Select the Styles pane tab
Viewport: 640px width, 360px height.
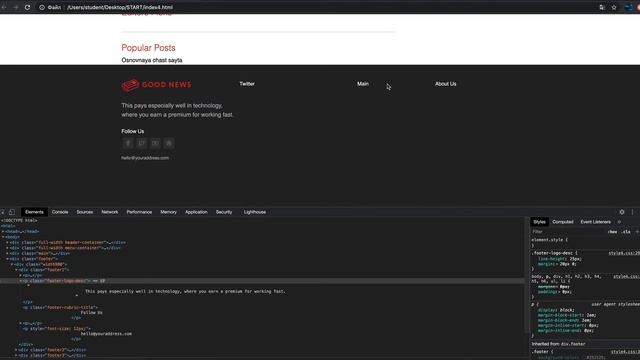[x=539, y=222]
